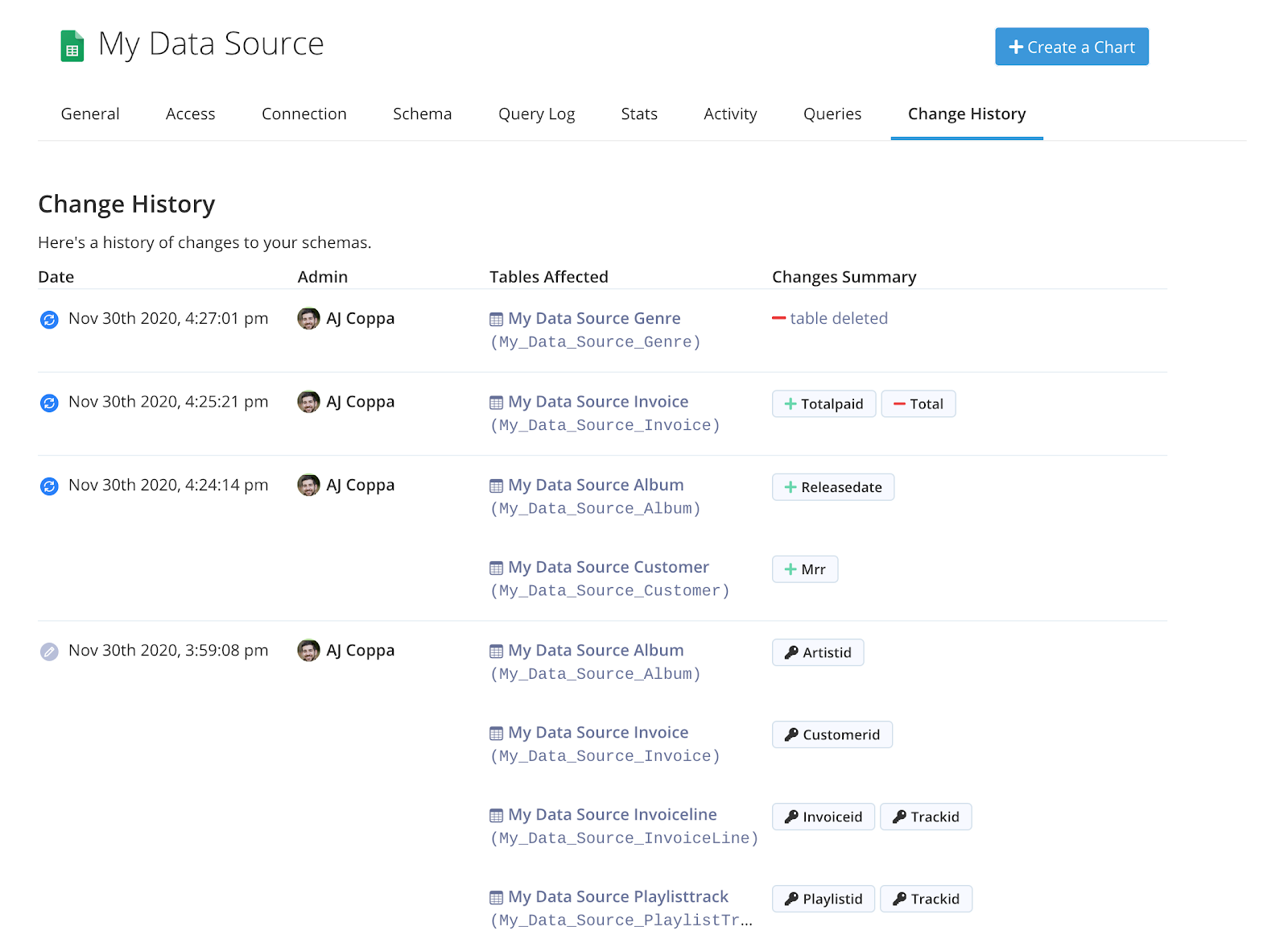The width and height of the screenshot is (1288, 943).
Task: Click AJ Coppa avatar in 3:59:08 pm row
Action: pyautogui.click(x=308, y=650)
